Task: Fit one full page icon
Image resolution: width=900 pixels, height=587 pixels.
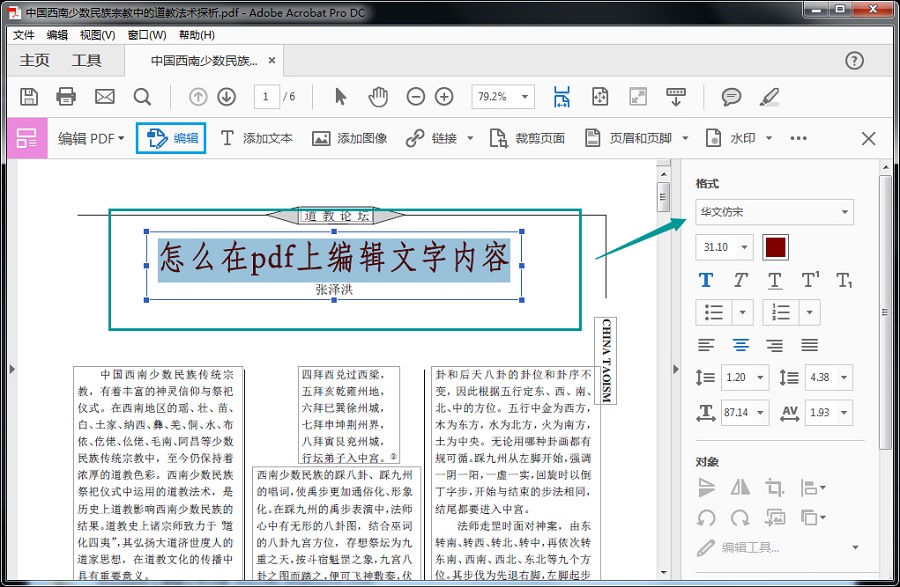Action: point(600,96)
